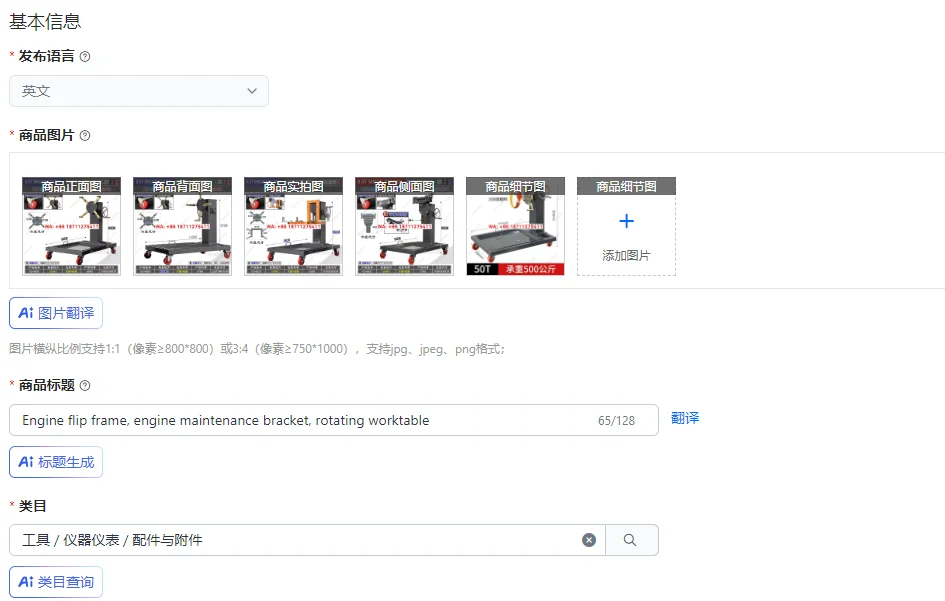This screenshot has width=945, height=601.
Task: Open help icon next to 商品标题
Action: [x=85, y=386]
